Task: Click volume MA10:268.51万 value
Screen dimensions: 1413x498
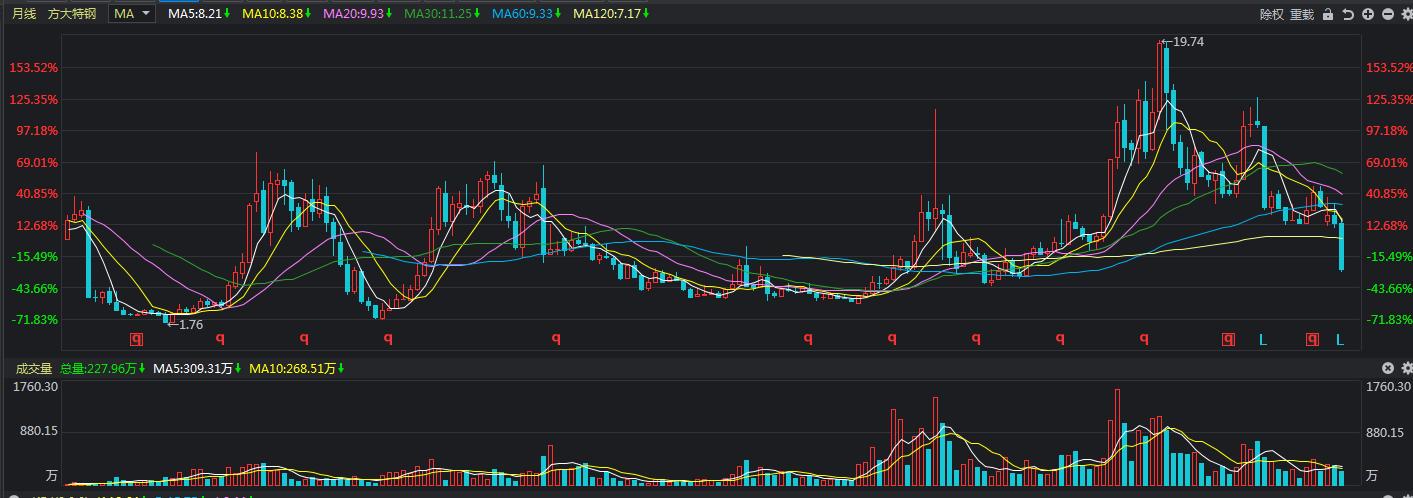Action: (x=297, y=368)
